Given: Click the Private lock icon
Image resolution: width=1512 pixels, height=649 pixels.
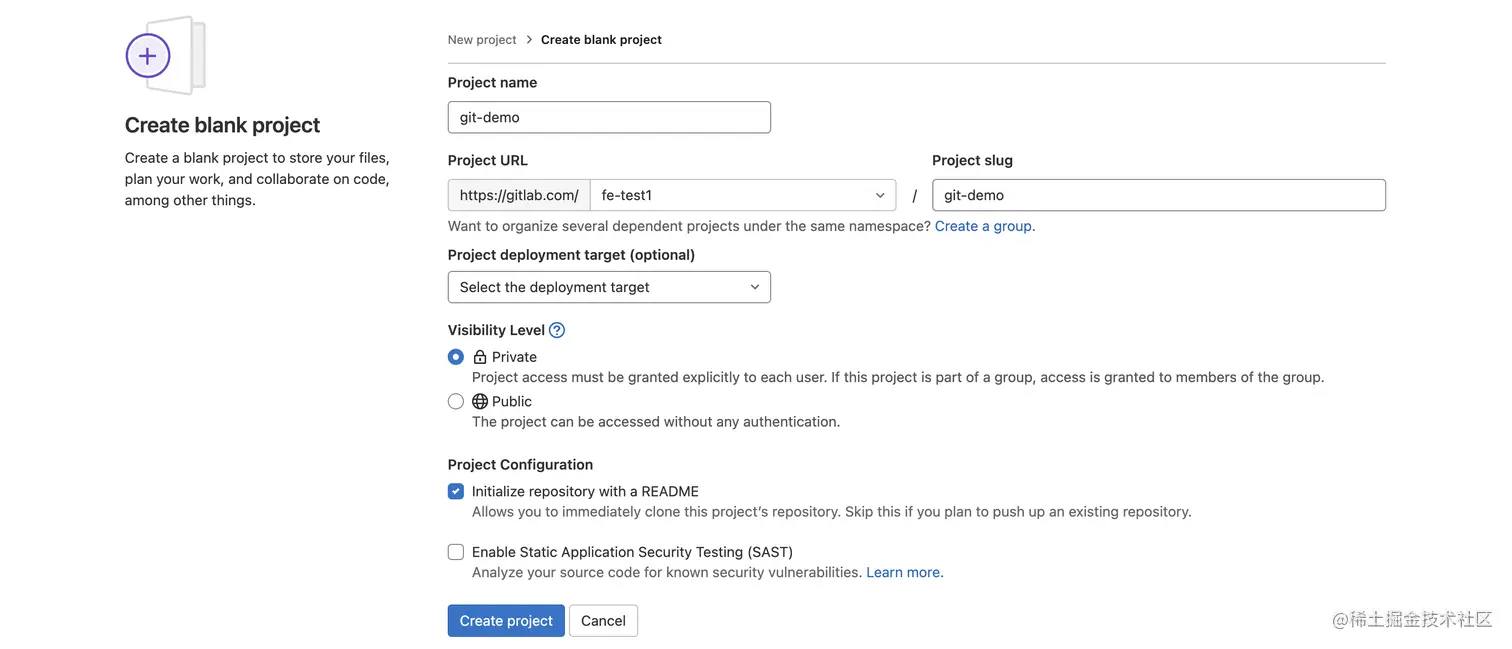Looking at the screenshot, I should pos(480,357).
